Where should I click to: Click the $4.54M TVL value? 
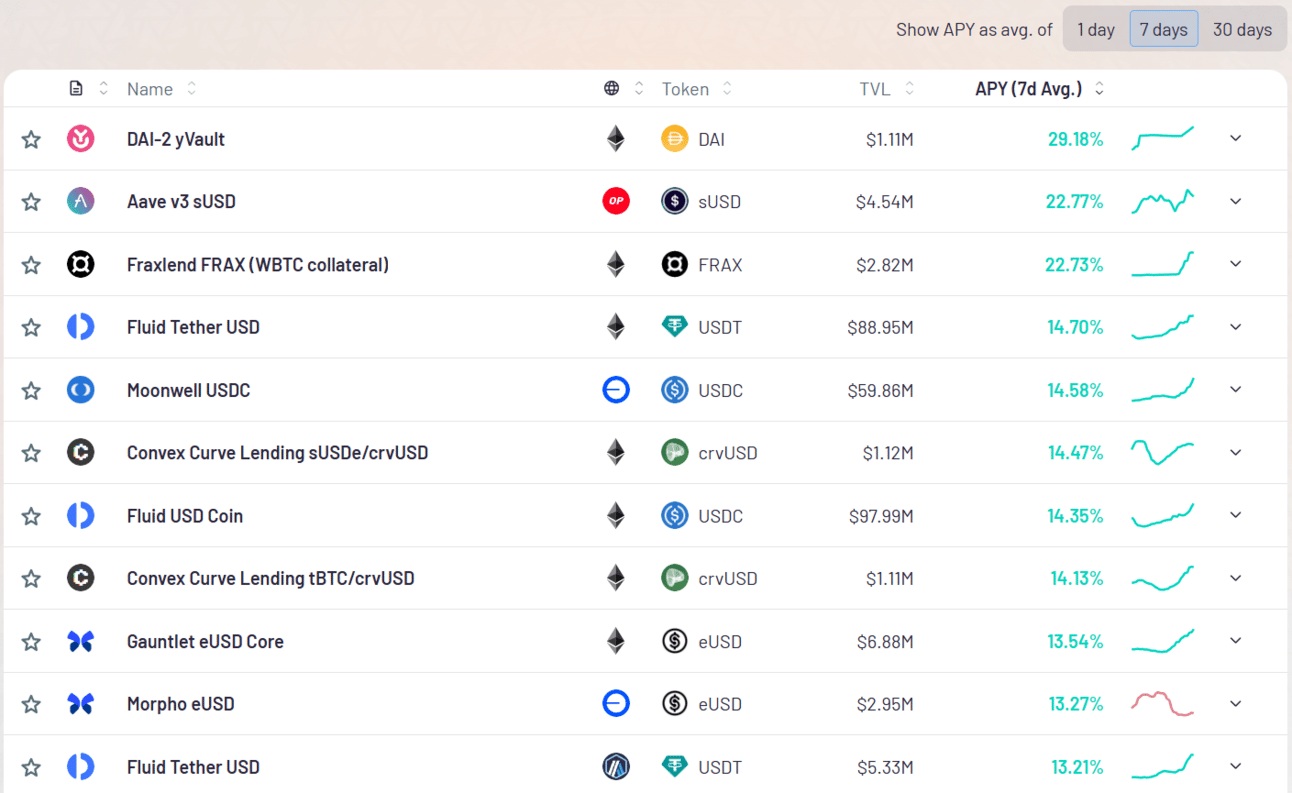point(885,202)
